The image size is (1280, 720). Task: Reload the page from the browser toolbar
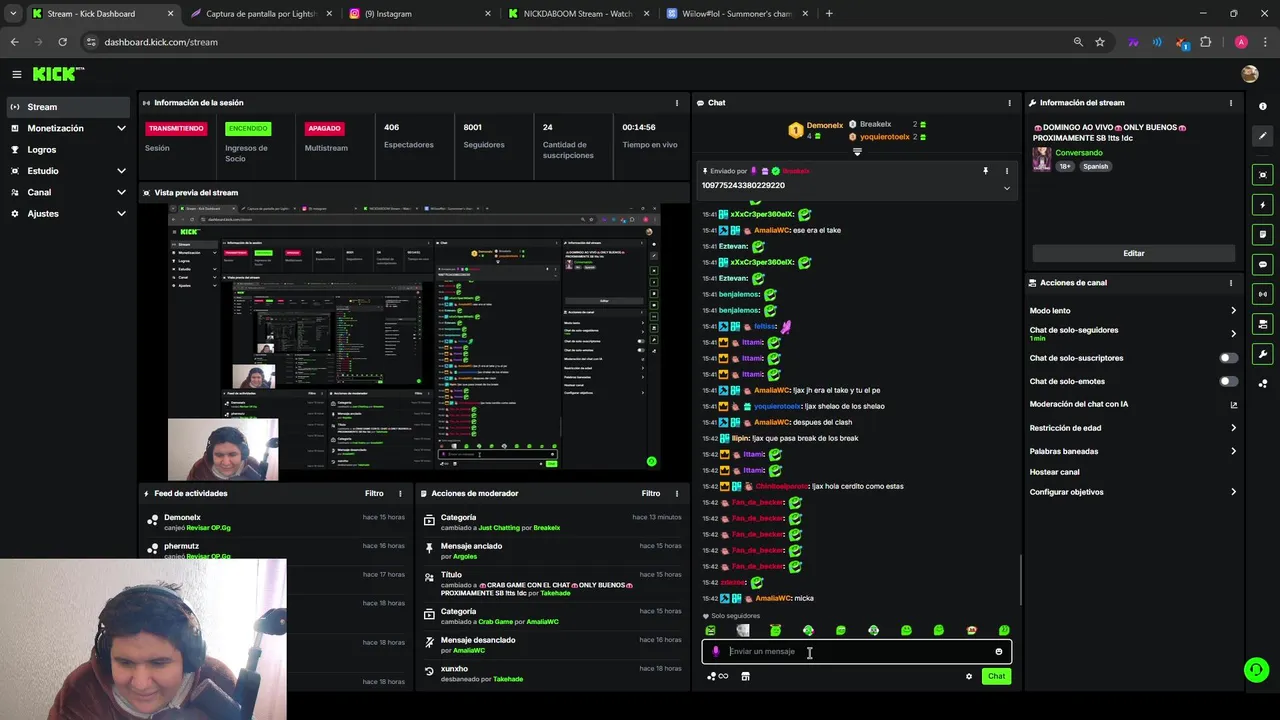(63, 42)
